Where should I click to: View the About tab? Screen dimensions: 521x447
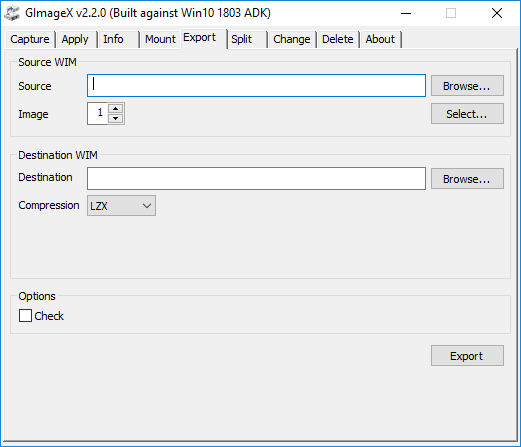(380, 39)
